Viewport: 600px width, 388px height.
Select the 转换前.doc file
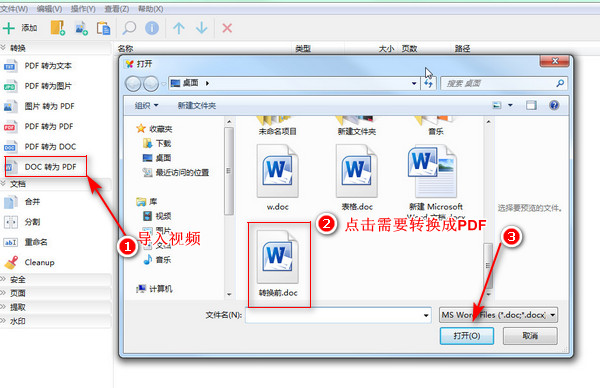[279, 264]
